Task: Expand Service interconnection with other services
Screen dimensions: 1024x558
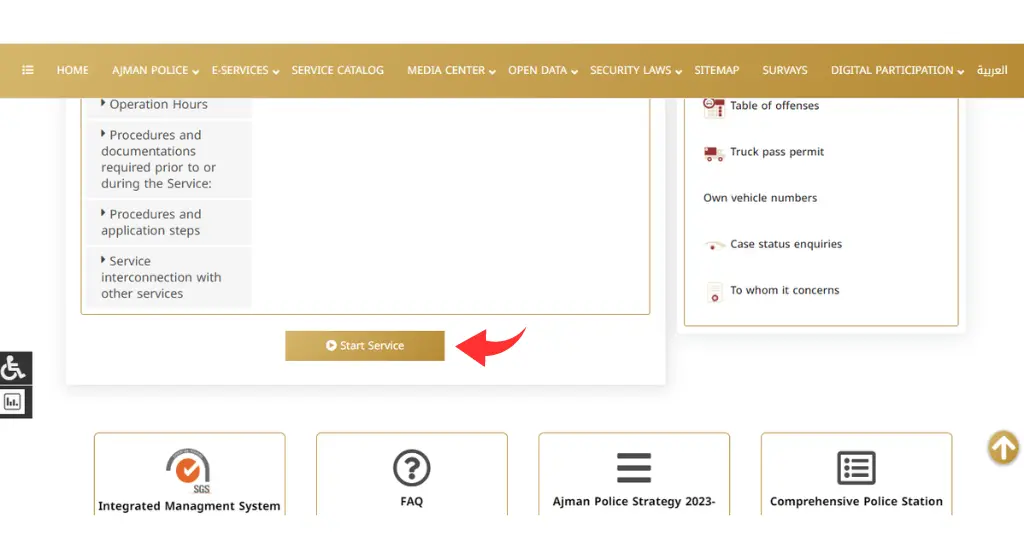Action: click(169, 277)
